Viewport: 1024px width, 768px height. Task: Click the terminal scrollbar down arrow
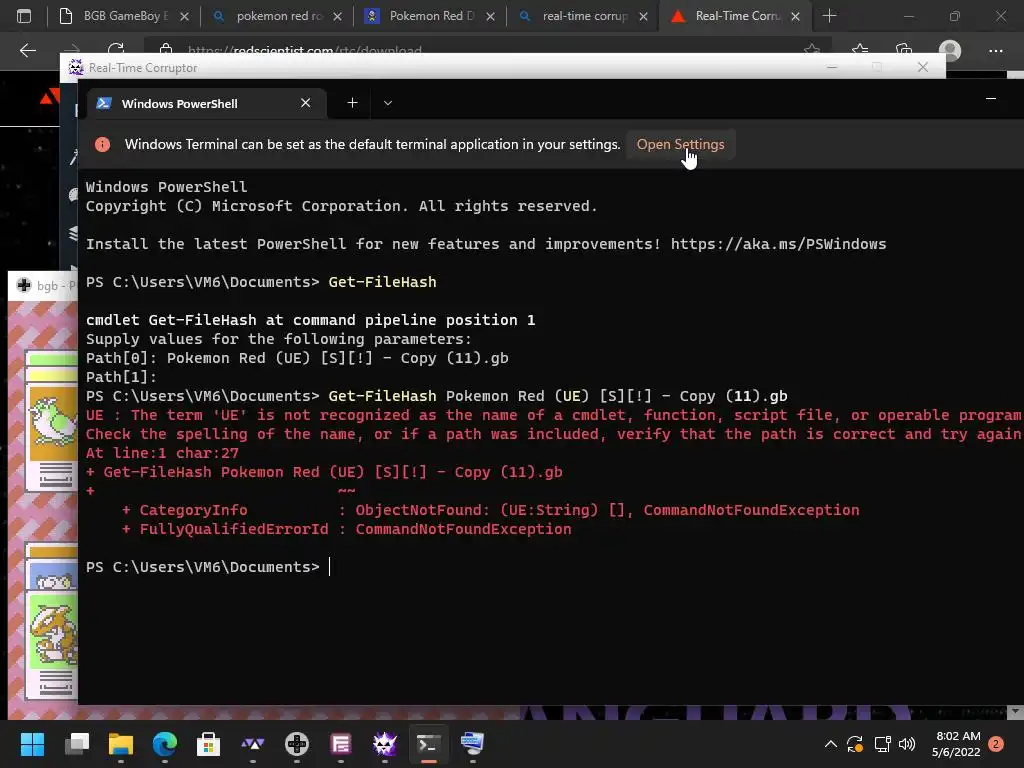[1014, 711]
